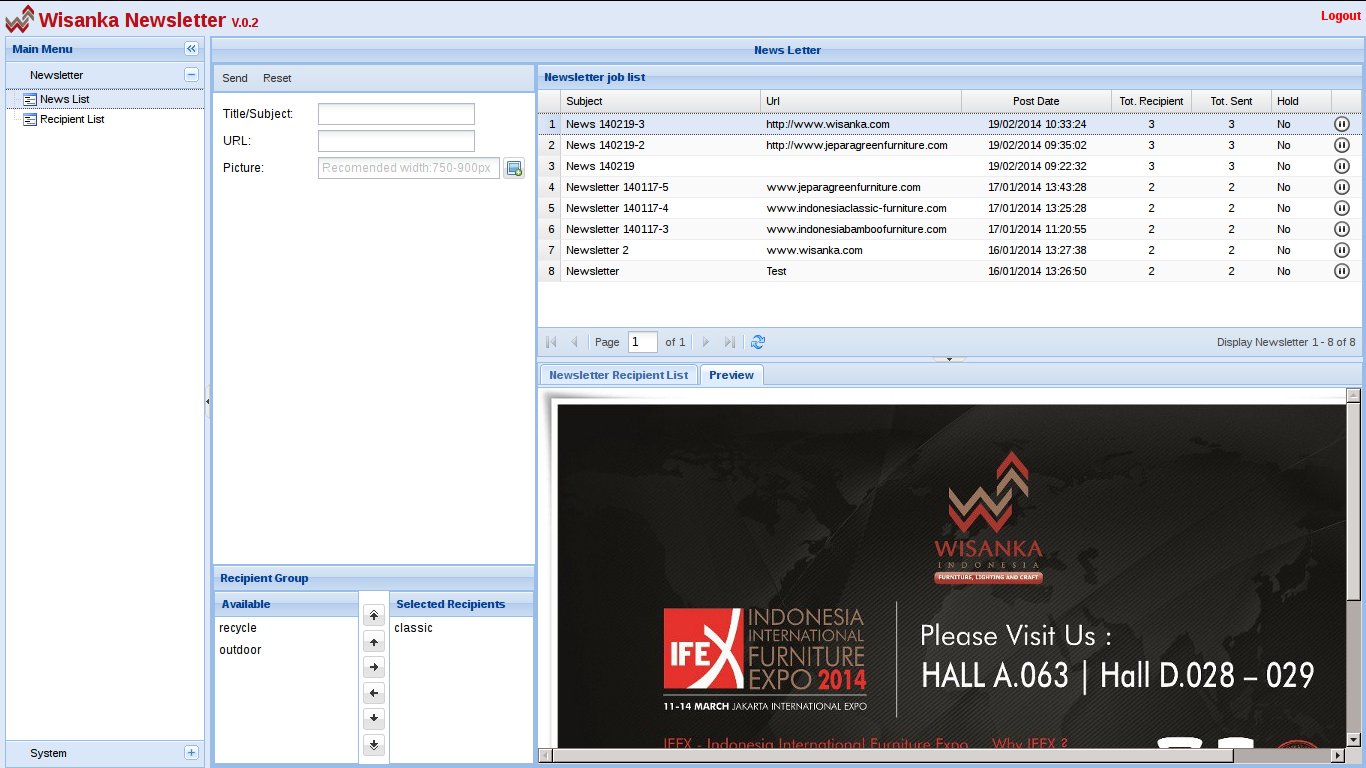
Task: Toggle hold for 'Newsletter 140117-4'
Action: (x=1342, y=208)
